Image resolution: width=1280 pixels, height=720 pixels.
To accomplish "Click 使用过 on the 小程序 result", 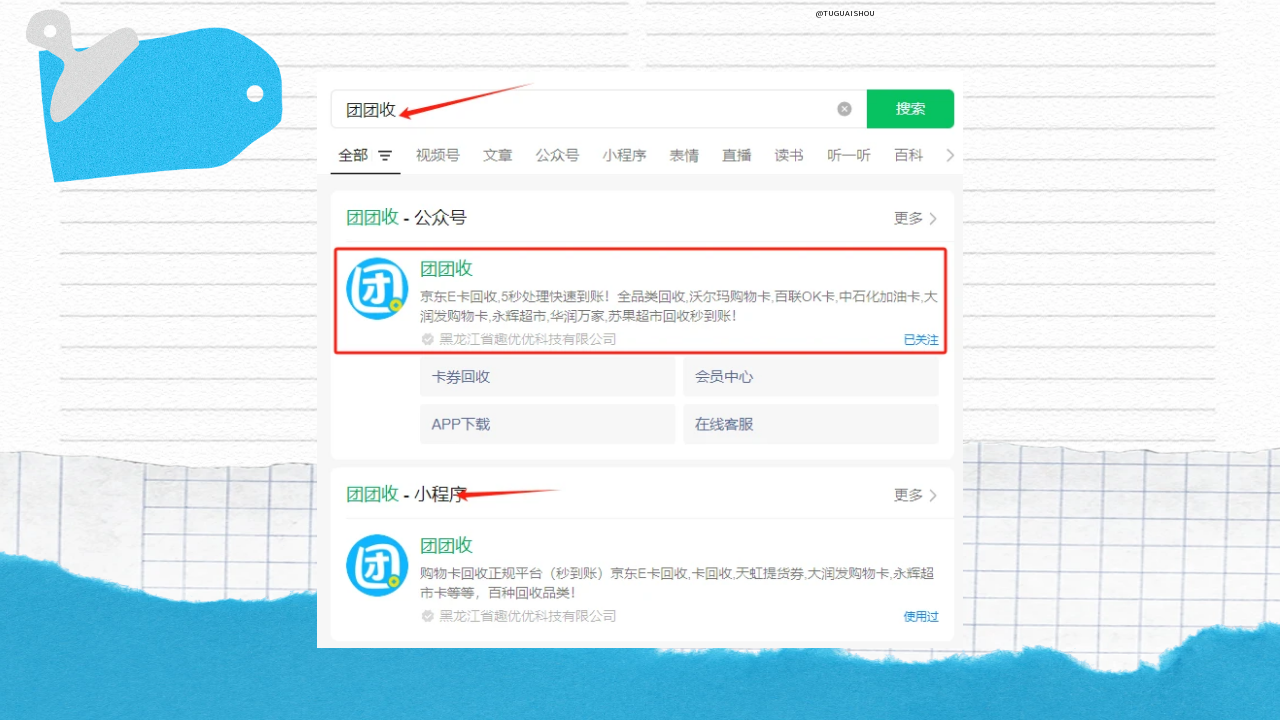I will coord(921,617).
